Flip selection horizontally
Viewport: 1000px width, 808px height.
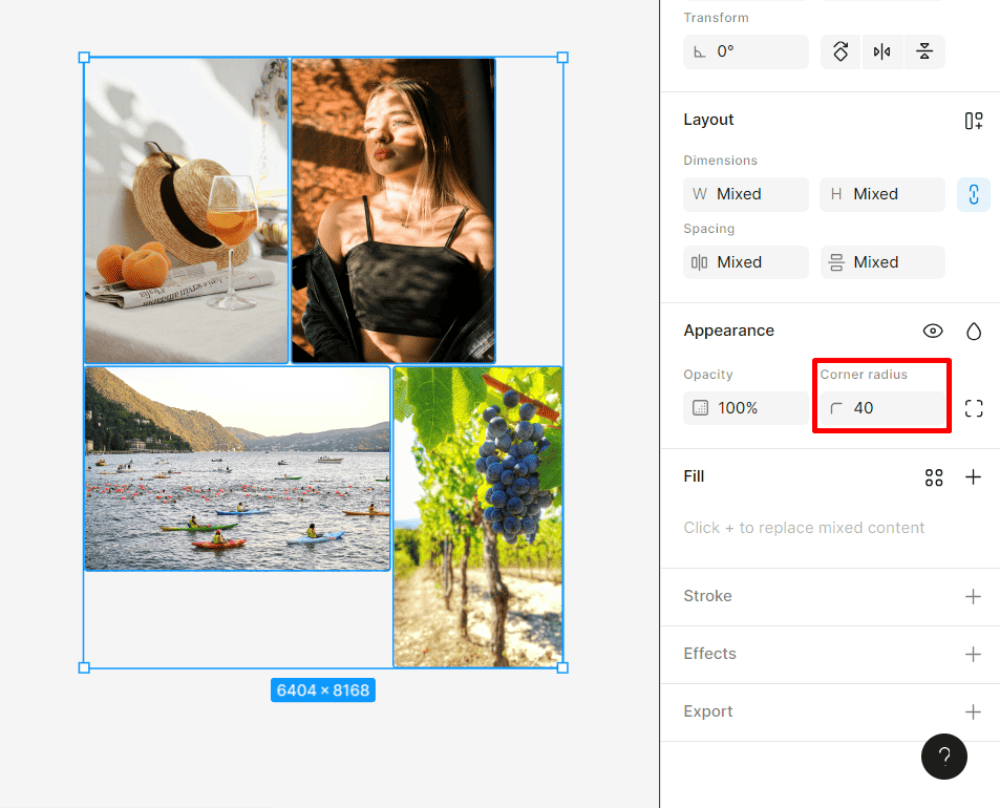pyautogui.click(x=882, y=52)
